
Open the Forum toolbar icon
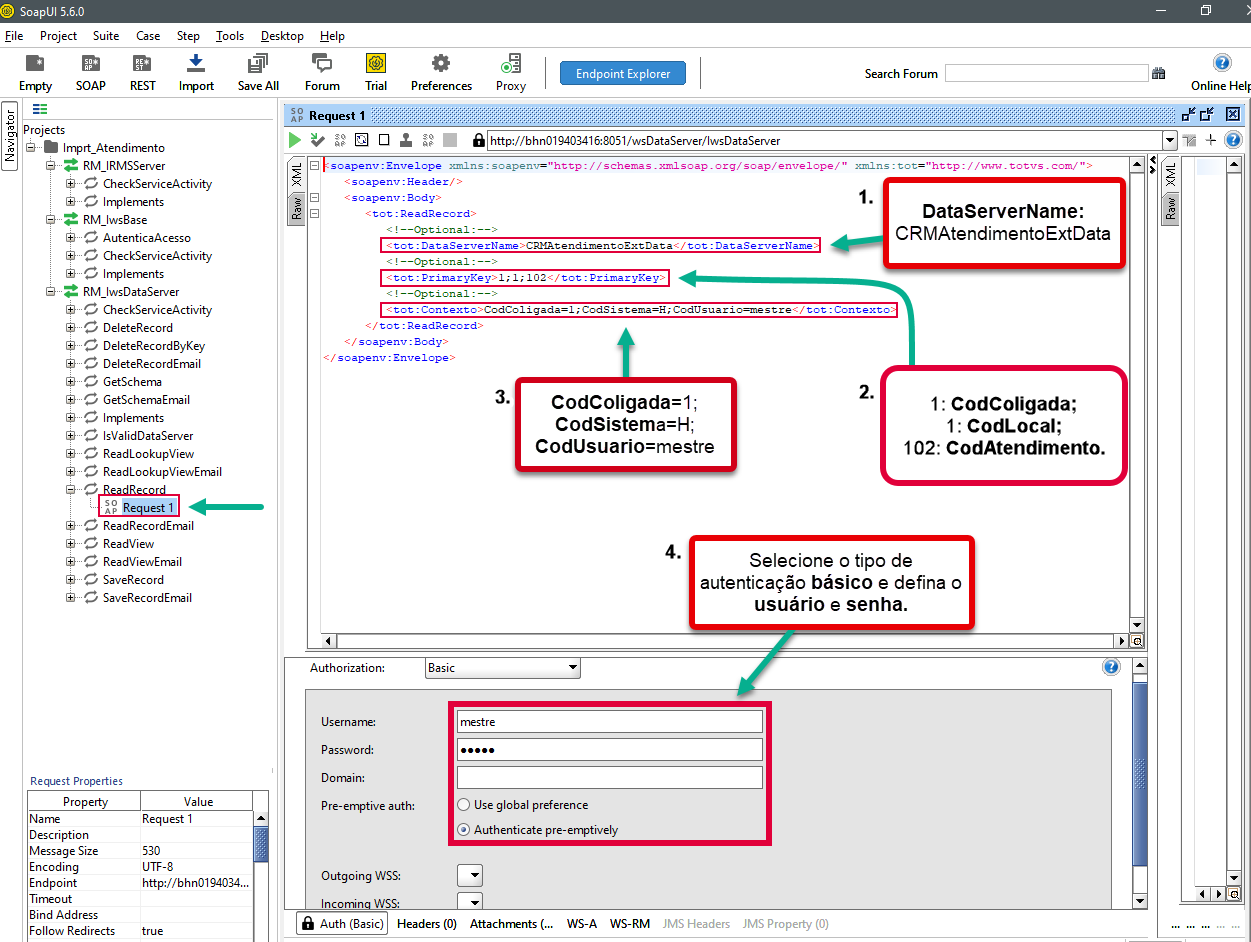point(322,64)
